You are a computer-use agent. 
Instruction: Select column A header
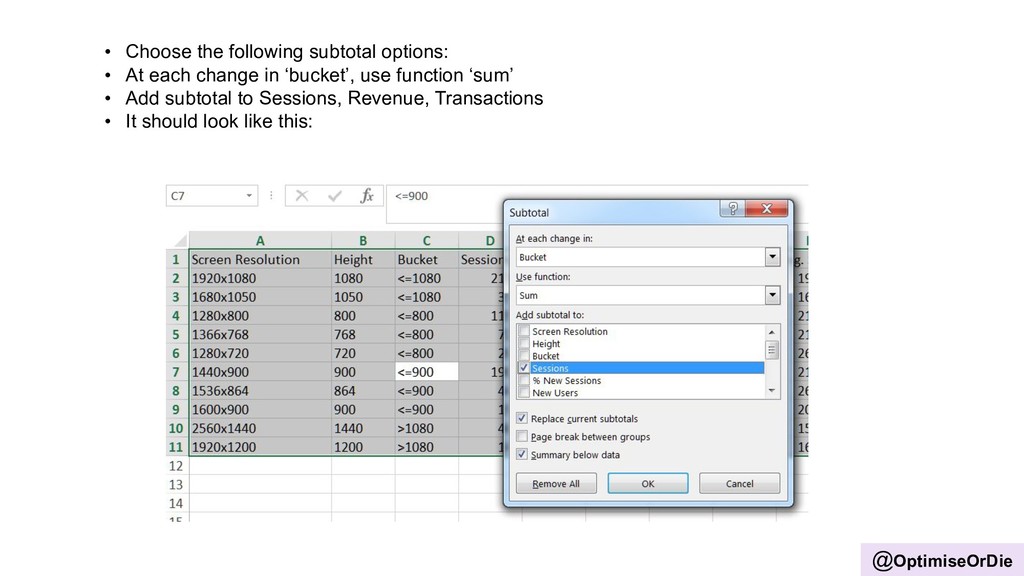(x=260, y=240)
